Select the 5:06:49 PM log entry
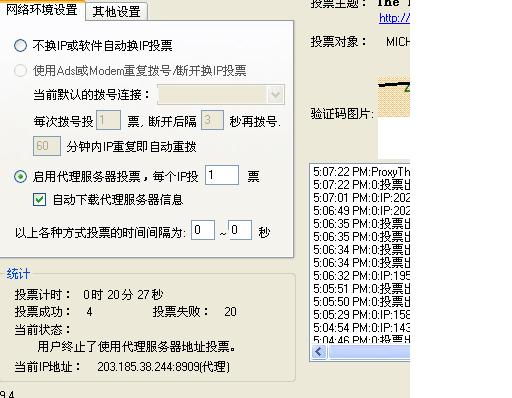 pos(361,211)
